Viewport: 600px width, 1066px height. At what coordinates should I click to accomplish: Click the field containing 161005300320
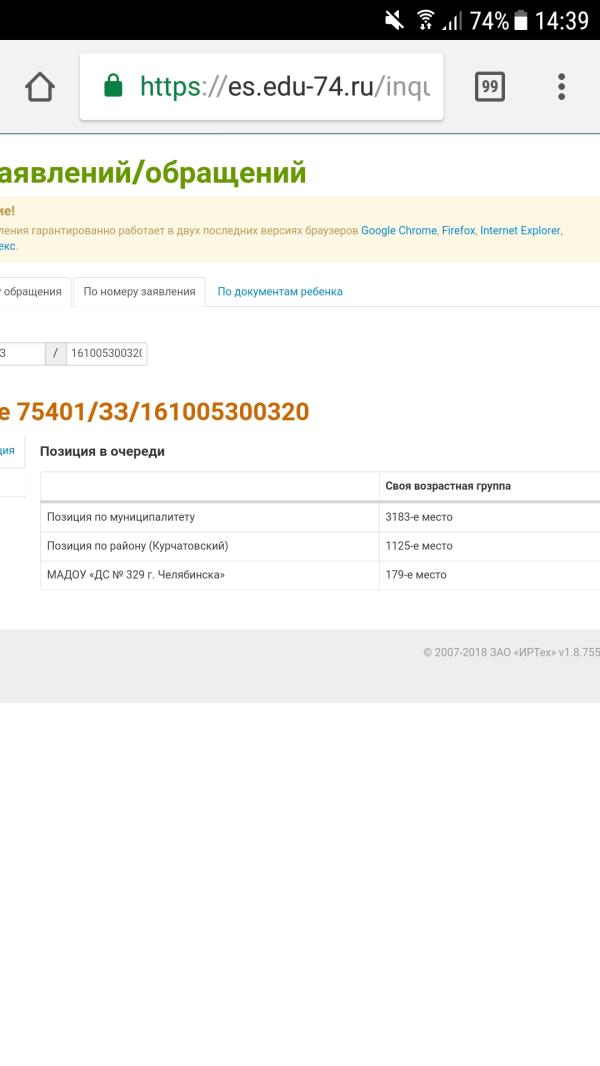pos(107,354)
